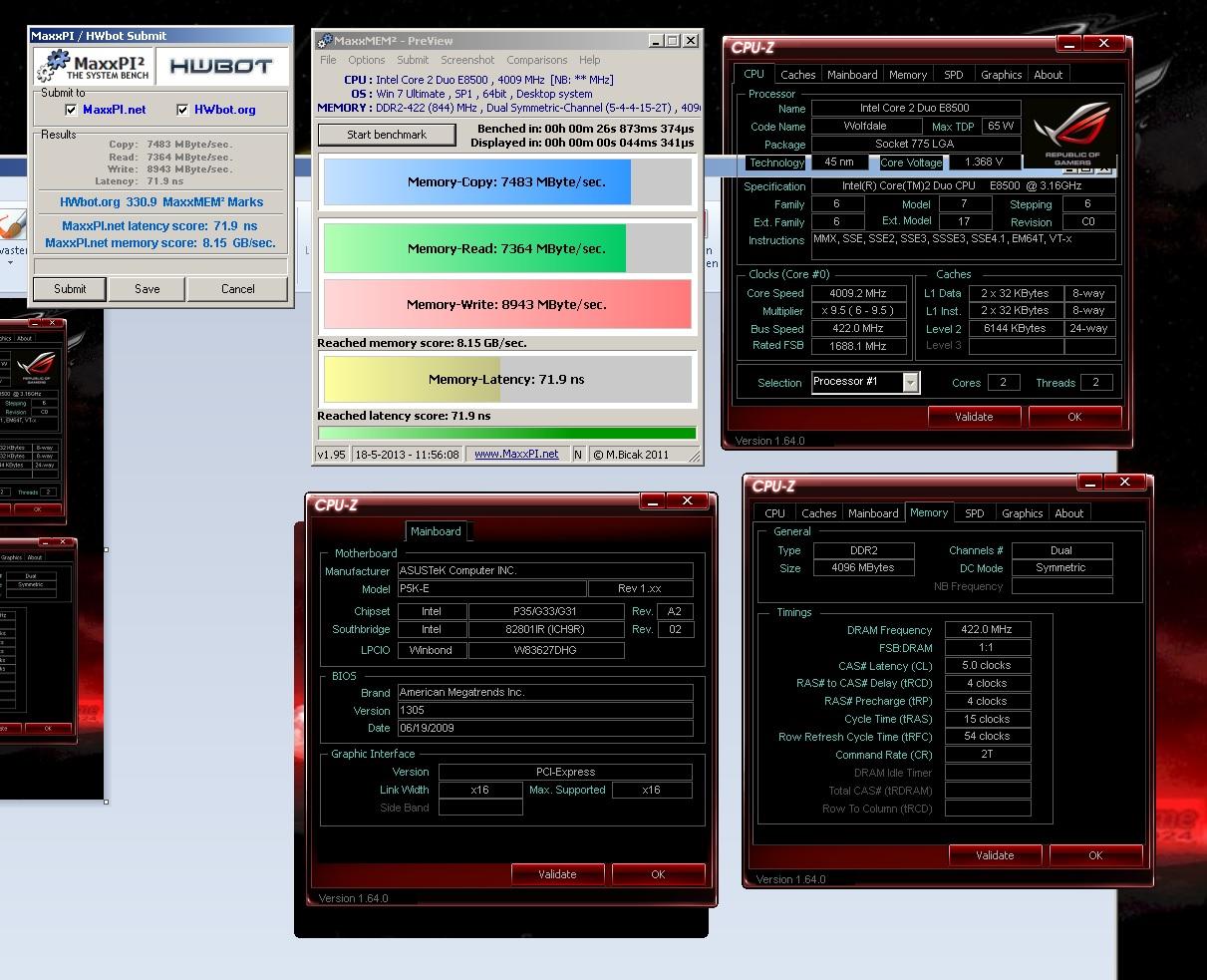1207x980 pixels.
Task: Open the File menu in MaxxMEM²
Action: (x=328, y=60)
